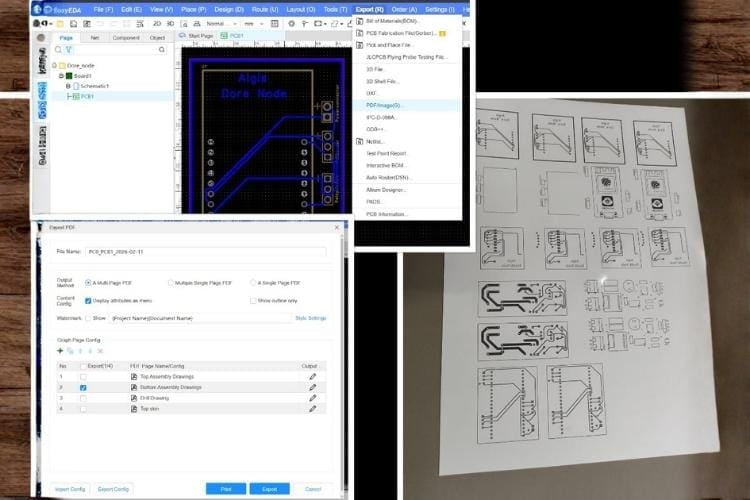
Task: Open the Style Settings link
Action: tap(310, 318)
